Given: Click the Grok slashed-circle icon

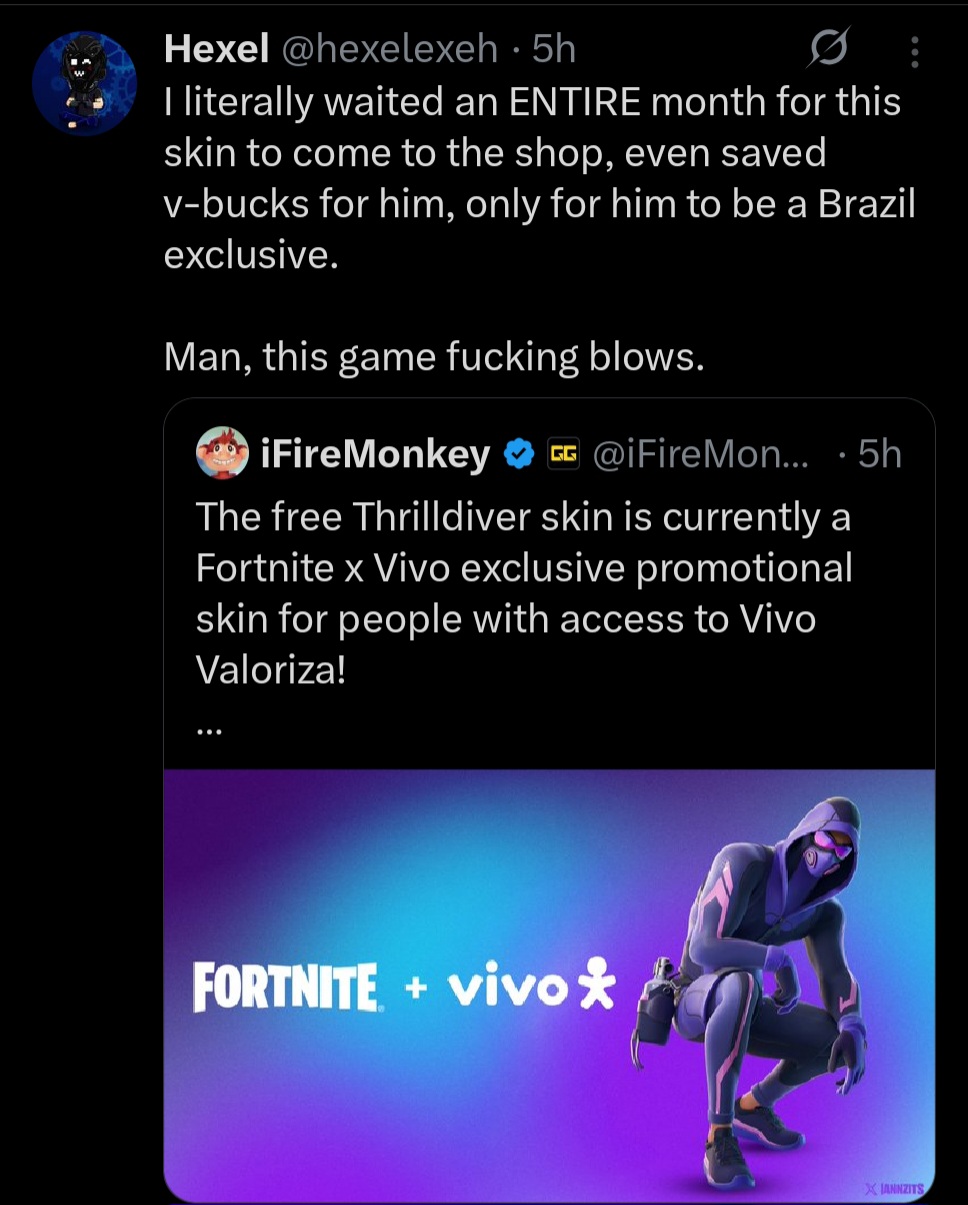Looking at the screenshot, I should point(829,49).
